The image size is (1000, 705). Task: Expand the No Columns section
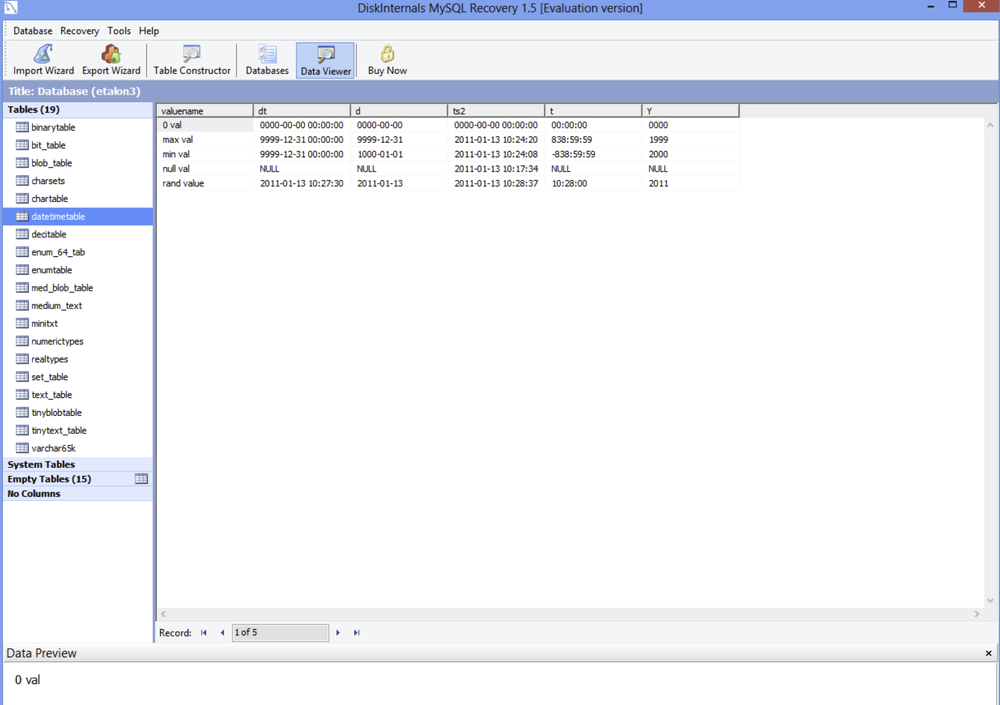tap(78, 494)
